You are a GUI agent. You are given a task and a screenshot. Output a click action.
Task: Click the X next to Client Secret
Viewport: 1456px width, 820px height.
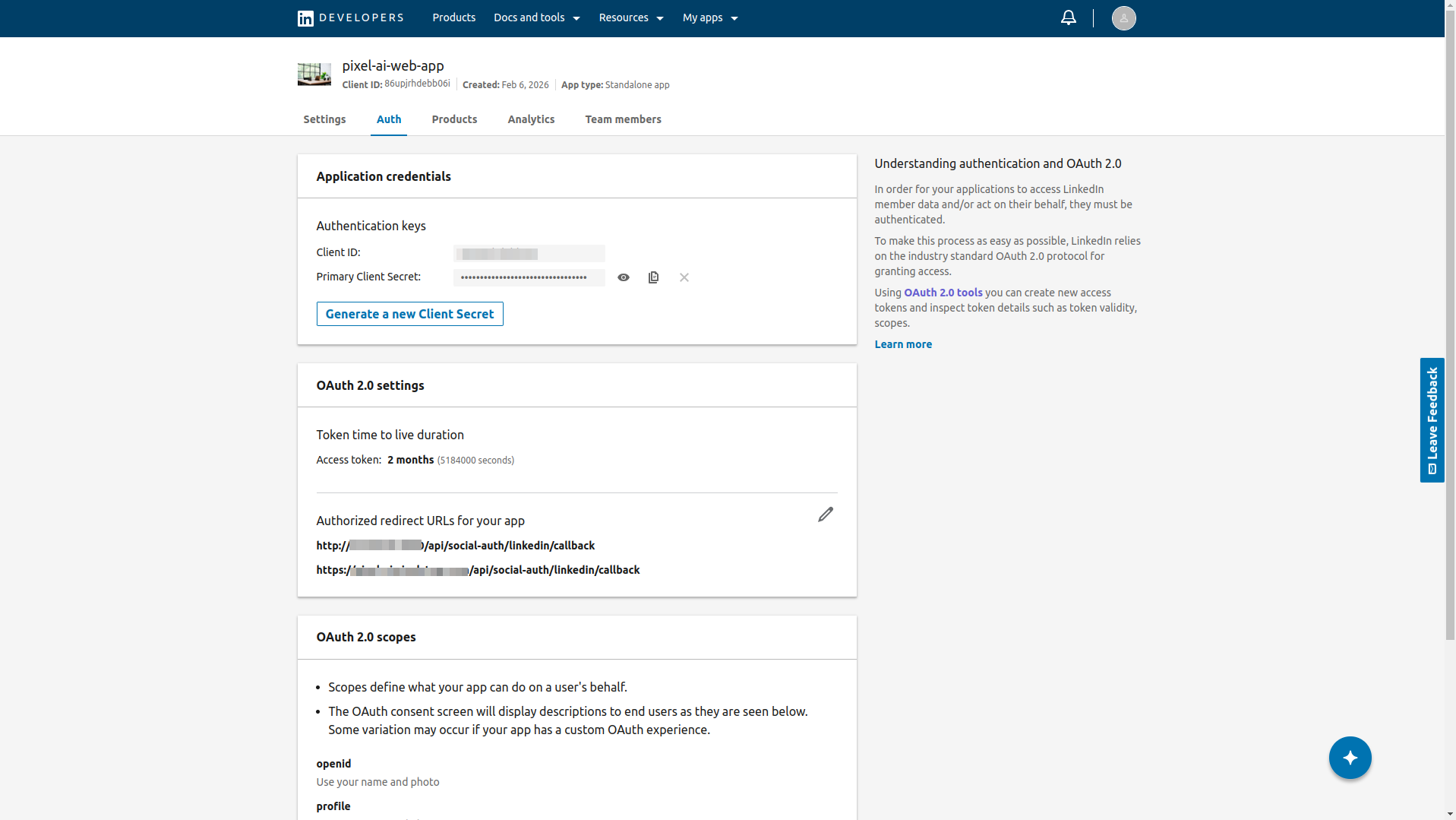tap(684, 277)
